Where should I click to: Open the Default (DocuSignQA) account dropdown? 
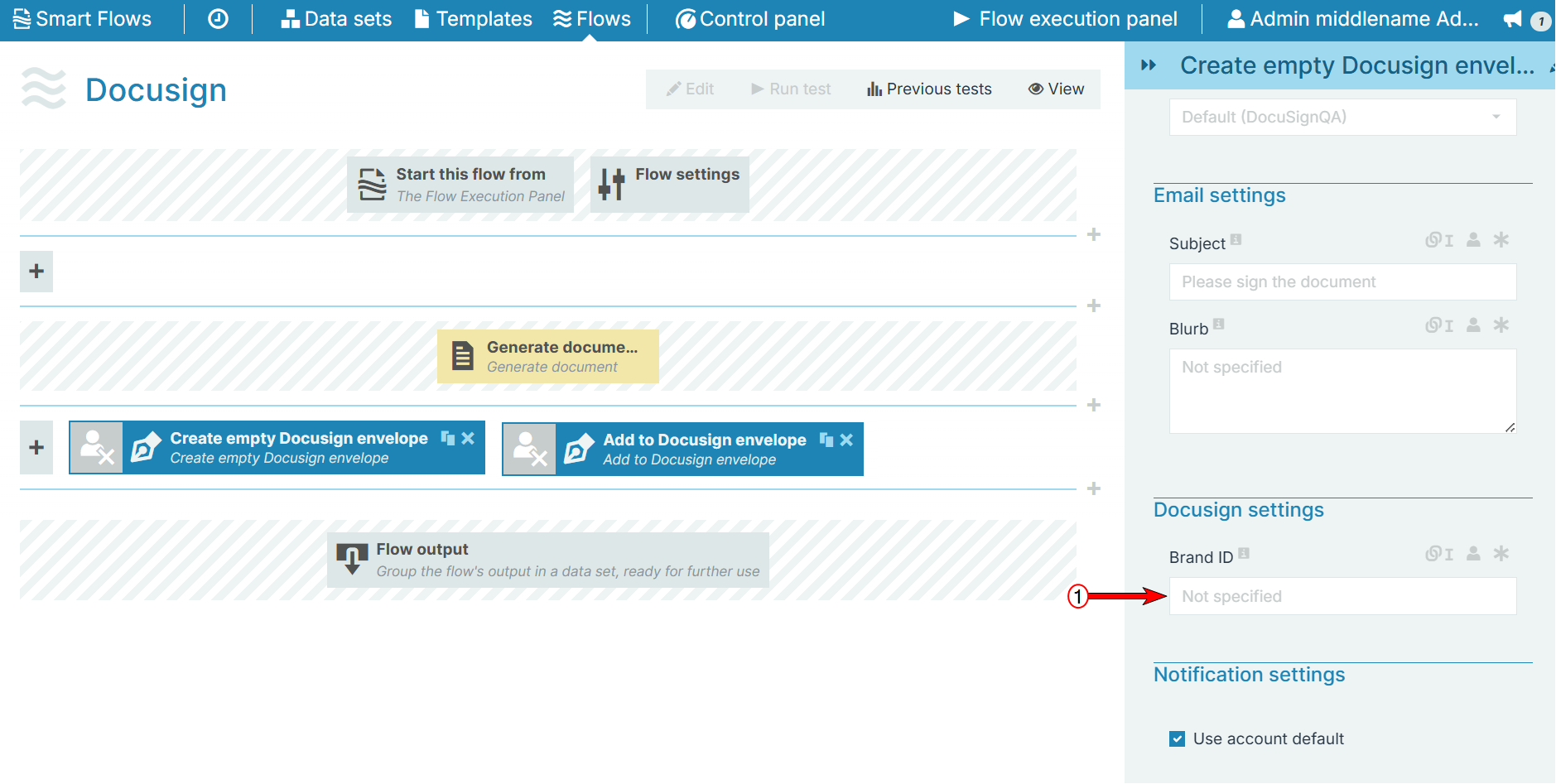pos(1342,117)
